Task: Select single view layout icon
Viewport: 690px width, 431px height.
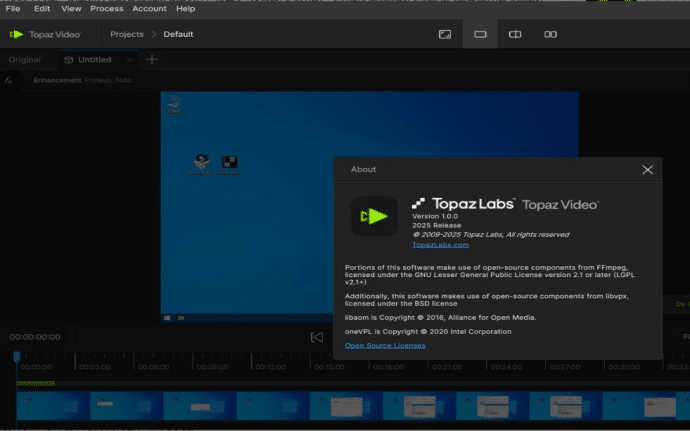Action: coord(480,34)
